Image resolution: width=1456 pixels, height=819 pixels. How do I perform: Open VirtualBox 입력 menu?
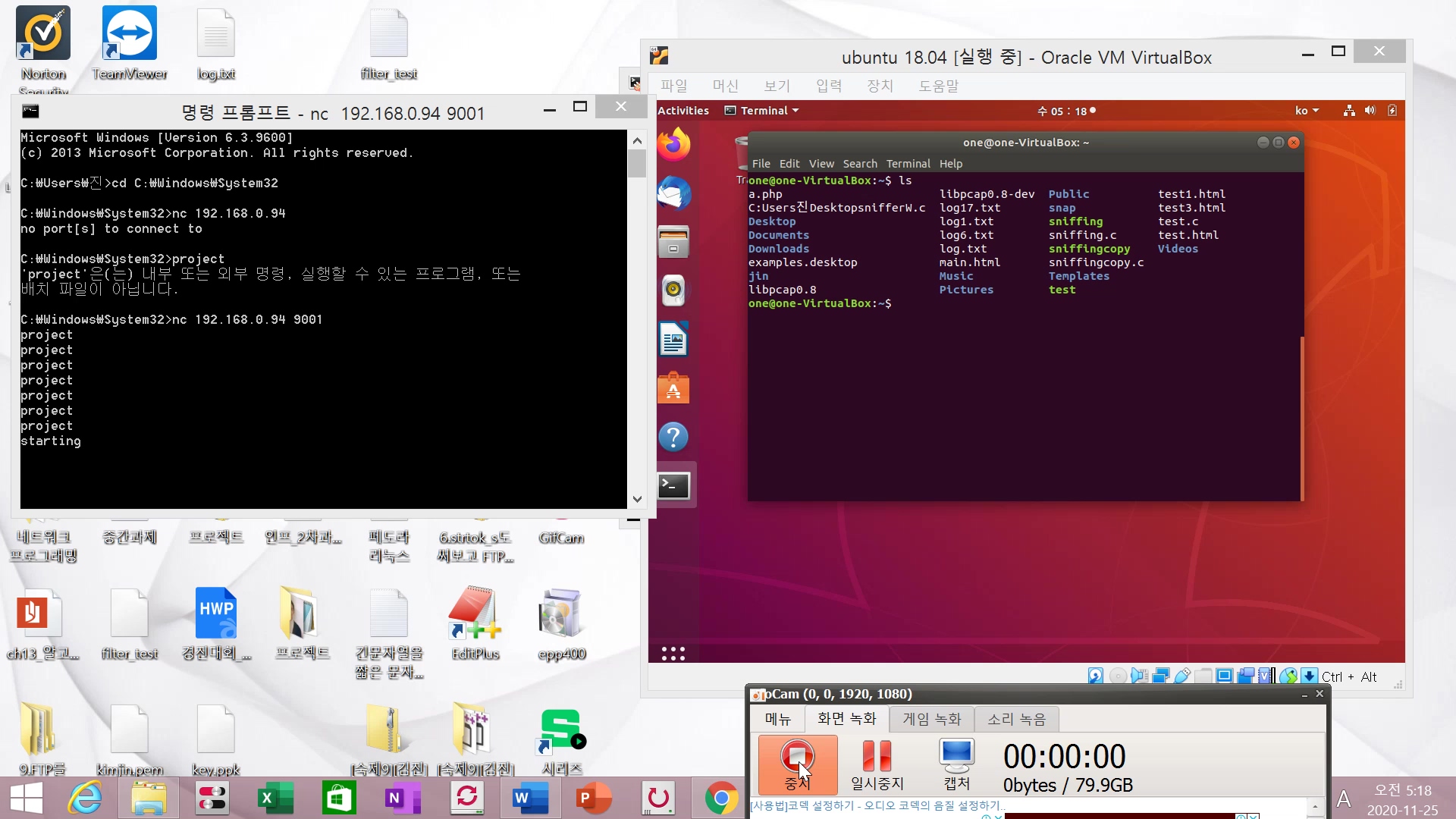pyautogui.click(x=829, y=86)
